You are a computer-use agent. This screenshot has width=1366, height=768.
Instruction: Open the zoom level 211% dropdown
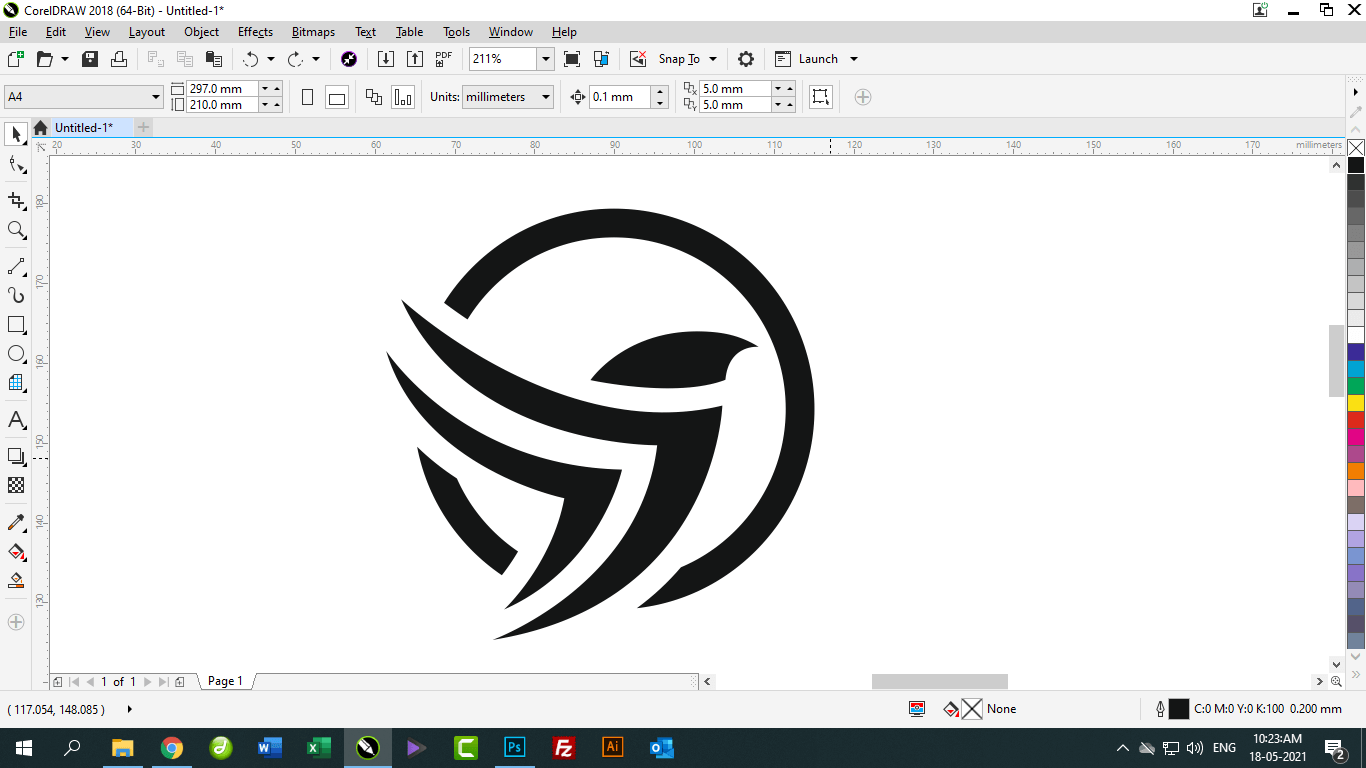tap(546, 59)
